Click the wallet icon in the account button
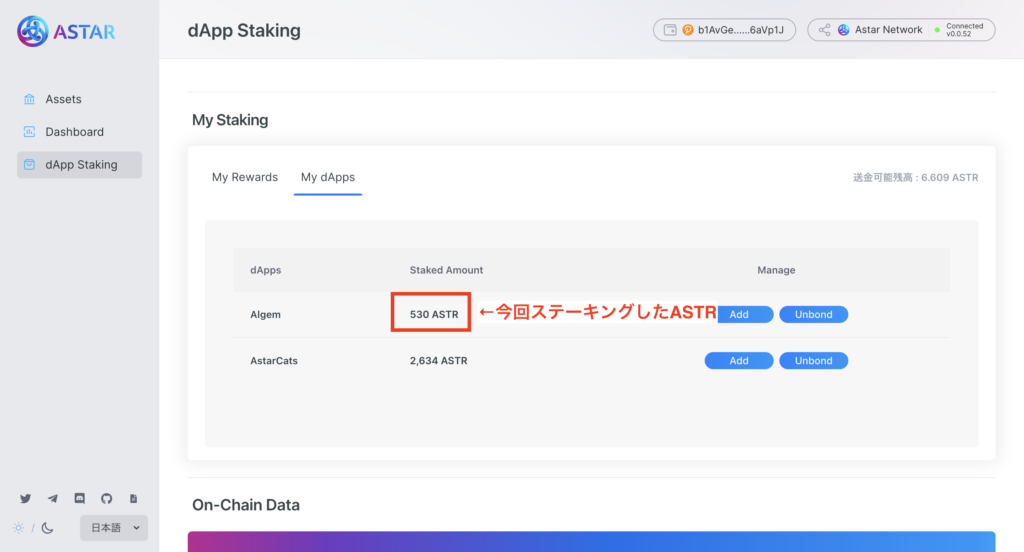This screenshot has height=552, width=1024. click(670, 30)
